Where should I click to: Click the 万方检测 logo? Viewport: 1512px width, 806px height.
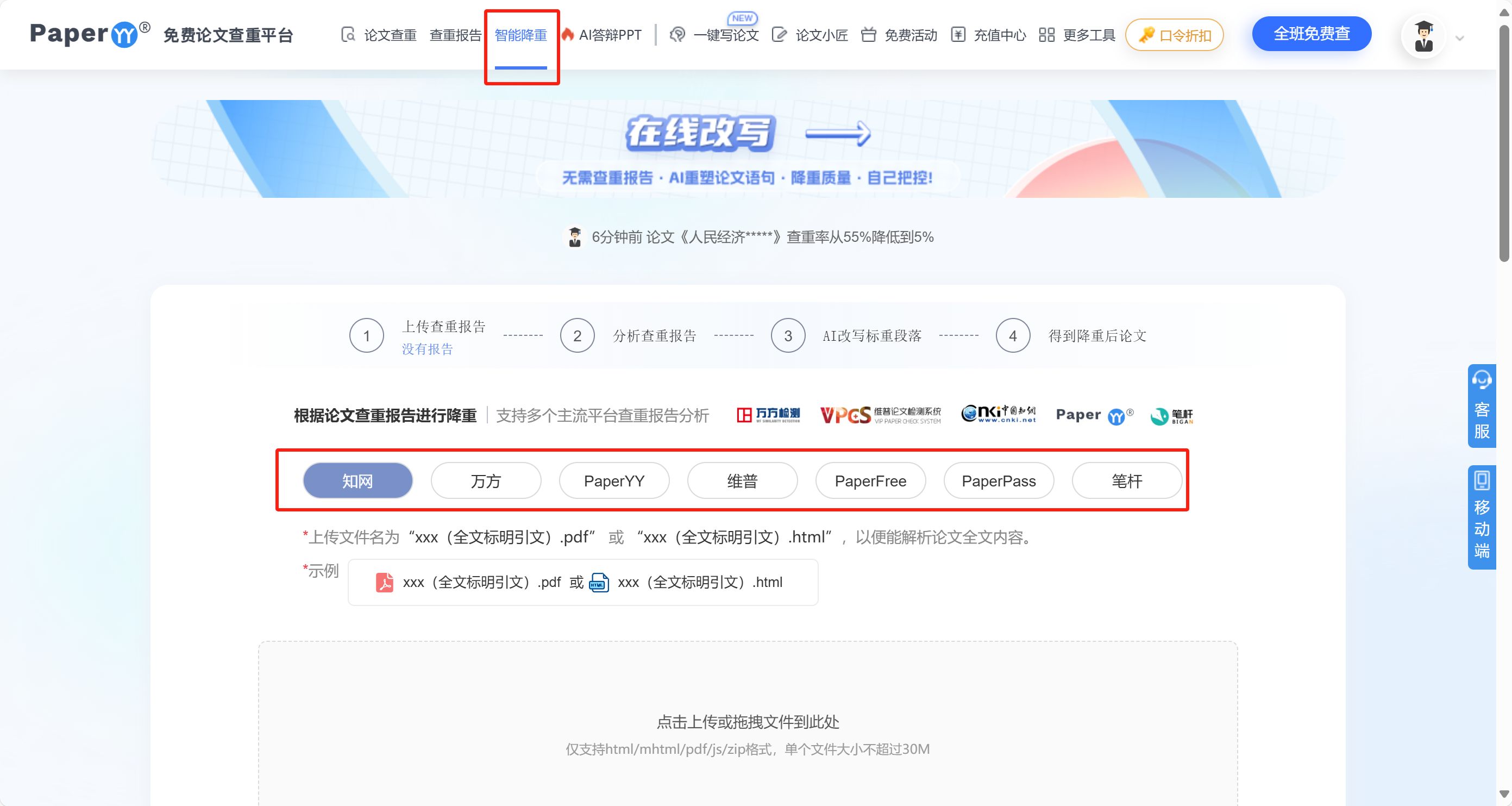[768, 415]
